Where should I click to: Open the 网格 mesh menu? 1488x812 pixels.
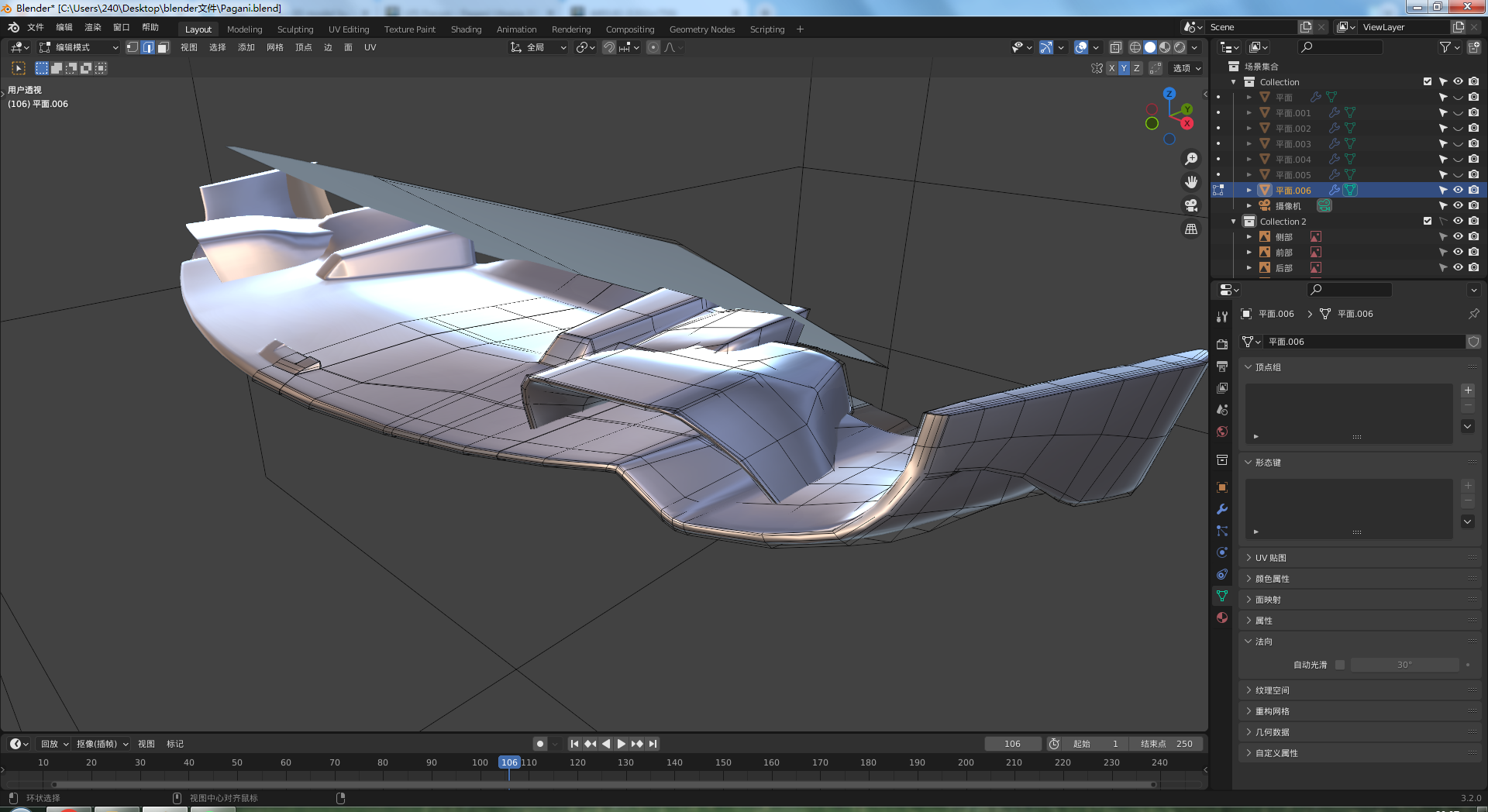[x=275, y=47]
